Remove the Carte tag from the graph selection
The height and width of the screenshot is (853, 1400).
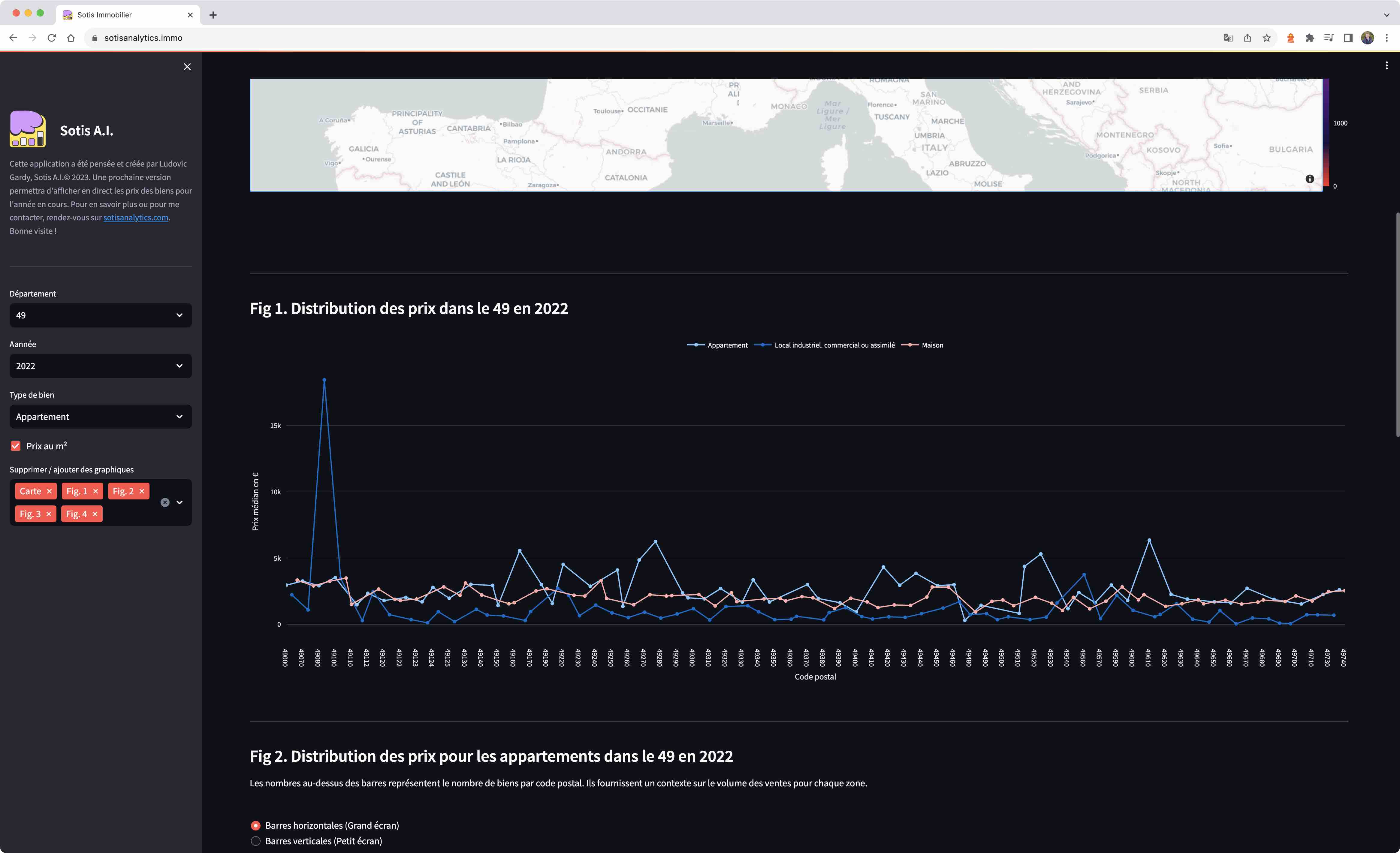click(50, 491)
